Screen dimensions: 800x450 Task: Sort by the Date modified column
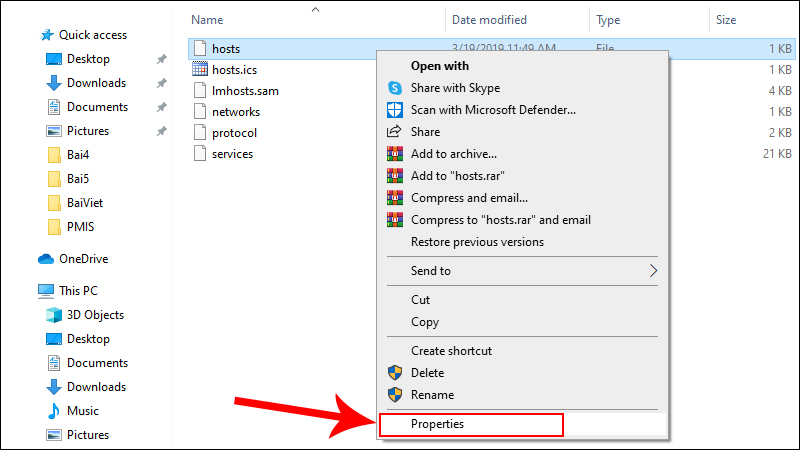tap(490, 19)
